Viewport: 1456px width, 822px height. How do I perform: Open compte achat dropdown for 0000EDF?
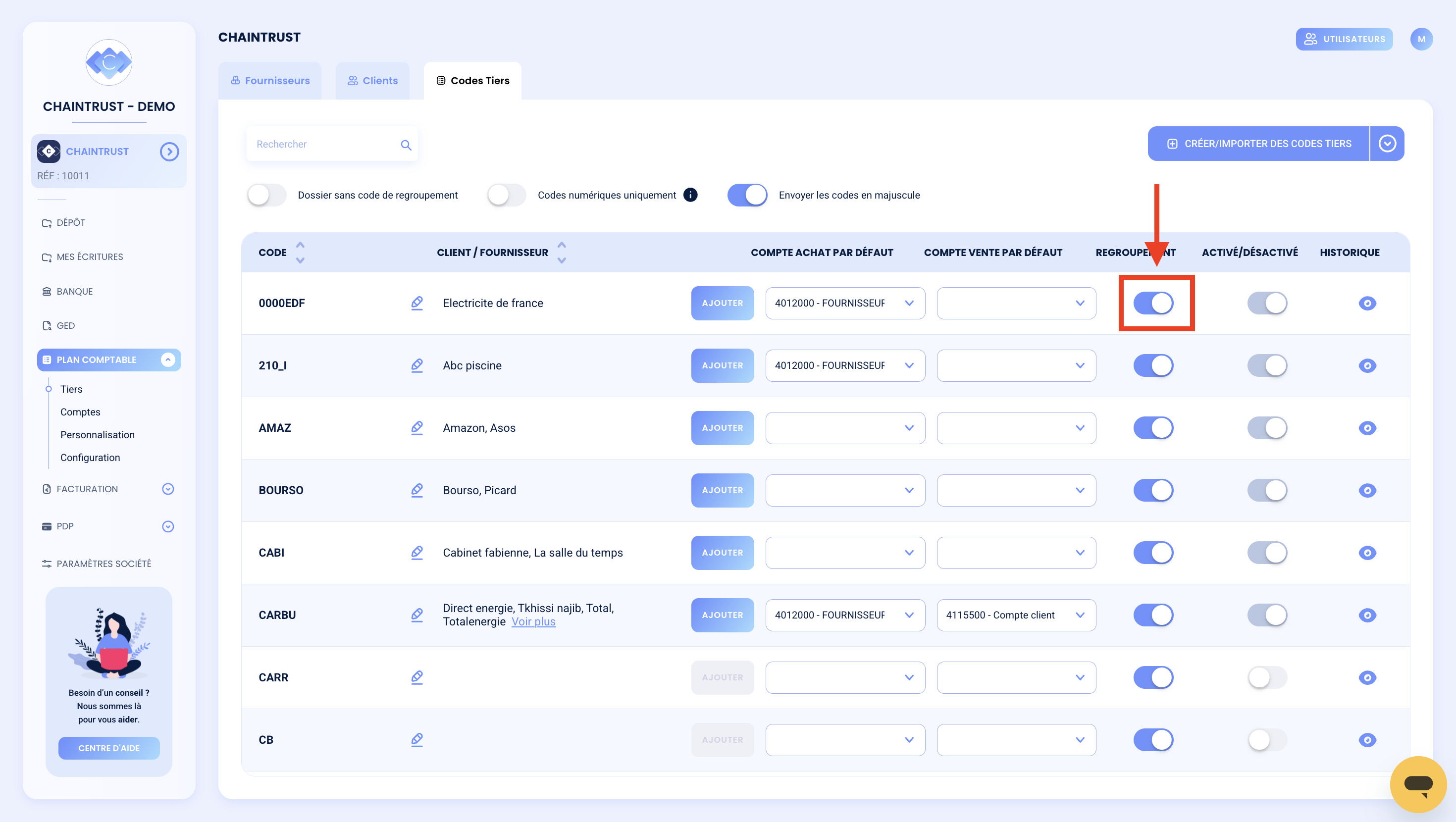845,303
